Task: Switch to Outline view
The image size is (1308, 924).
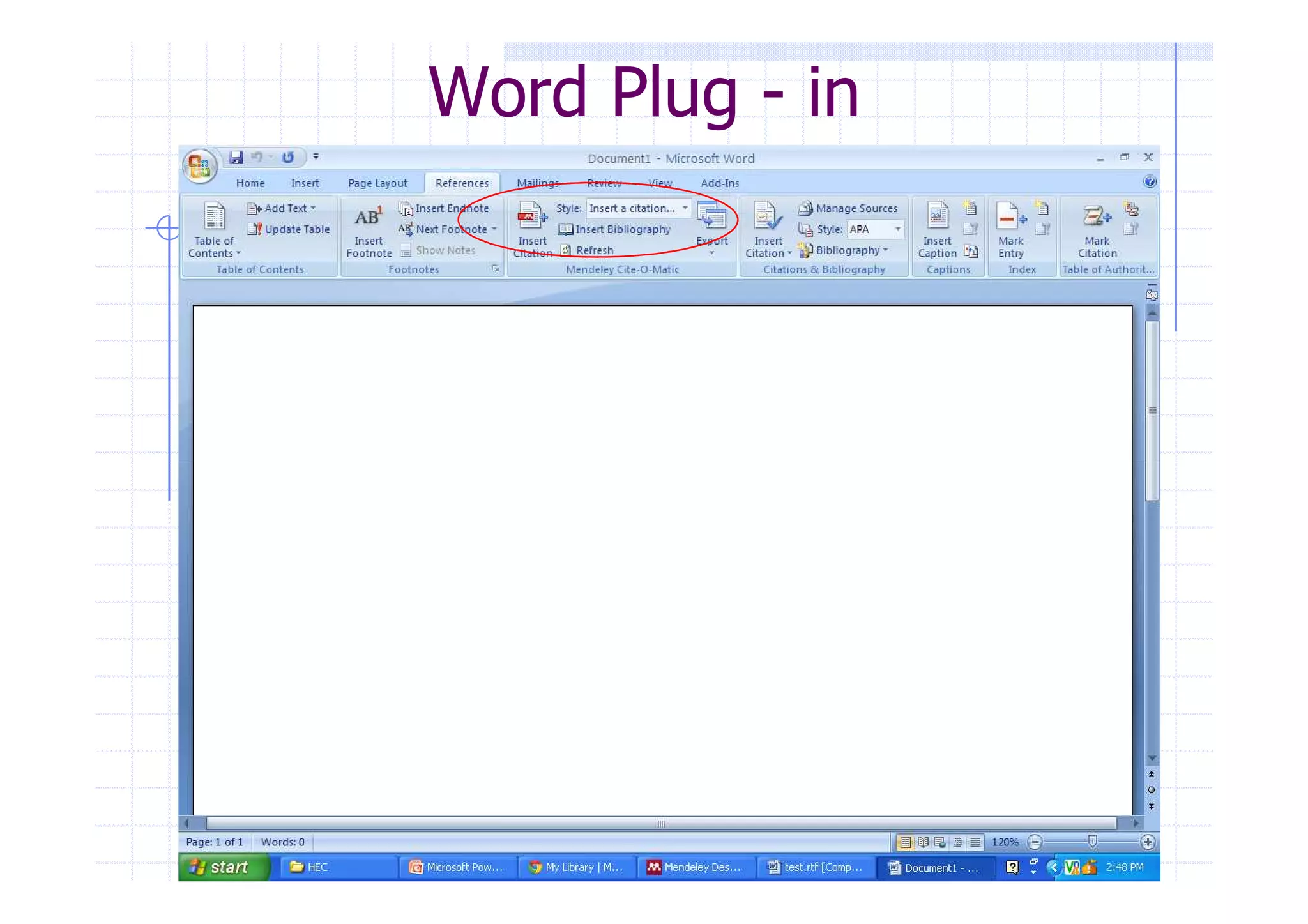Action: click(957, 842)
